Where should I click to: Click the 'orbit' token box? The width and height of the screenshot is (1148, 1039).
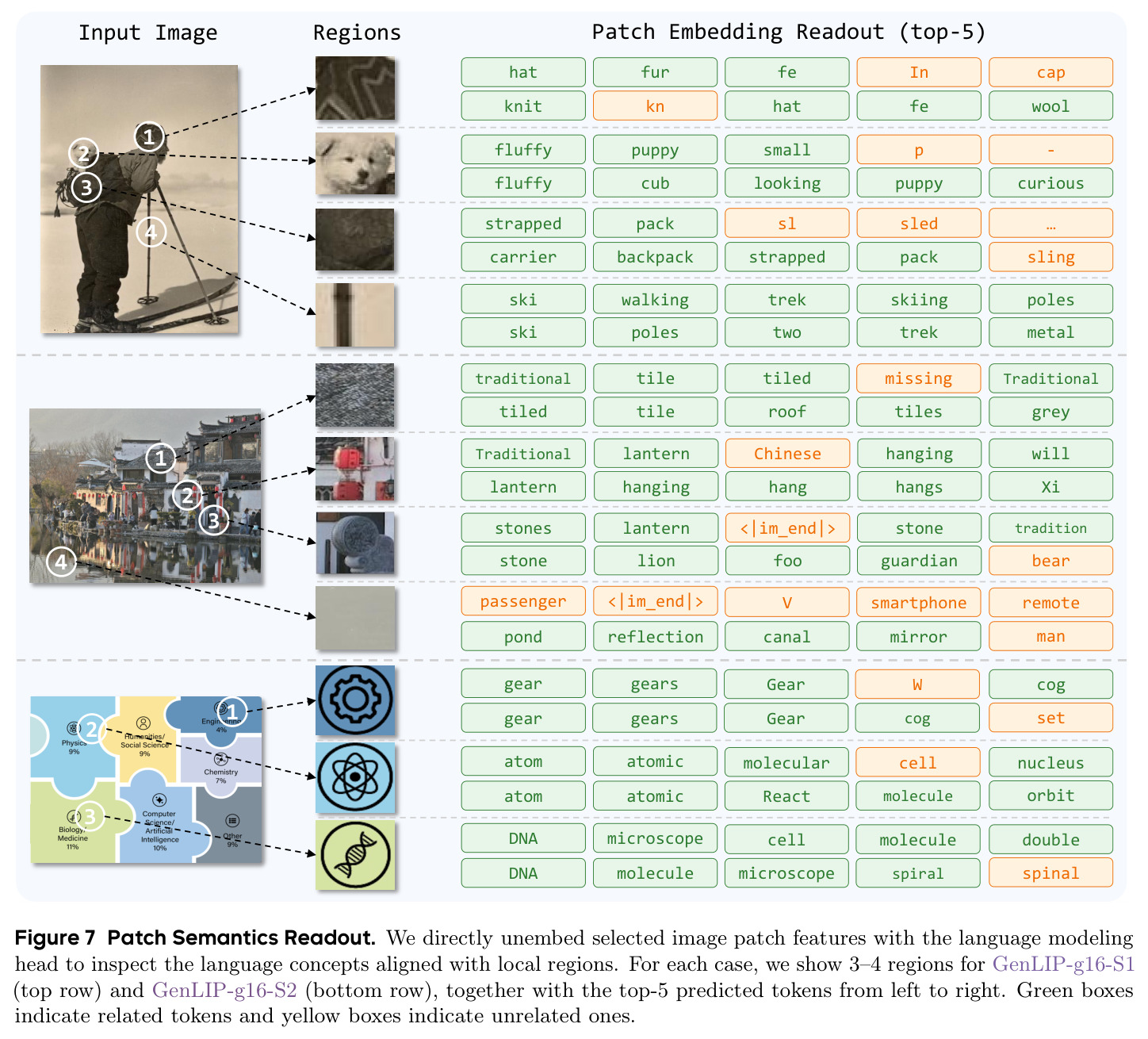(x=1050, y=796)
